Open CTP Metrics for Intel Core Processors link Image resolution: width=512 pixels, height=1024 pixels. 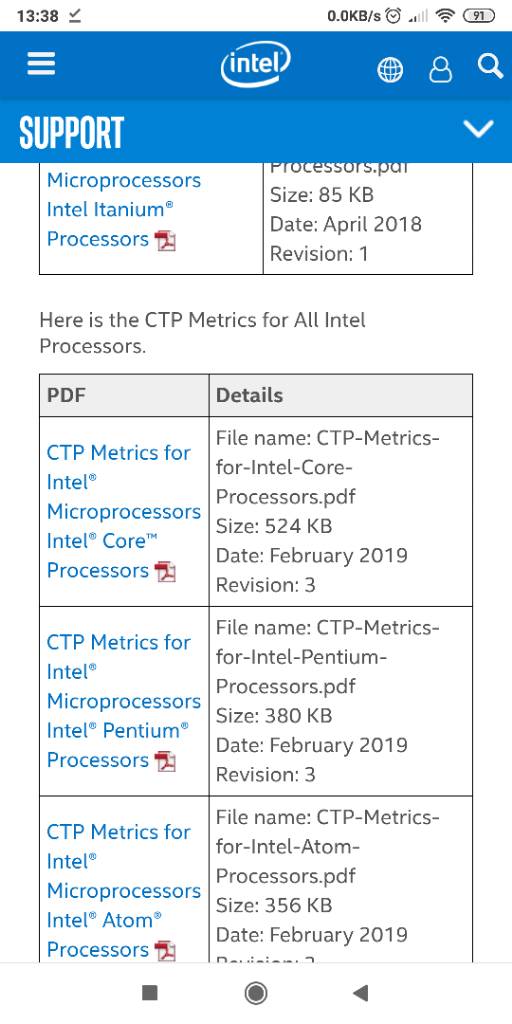123,511
